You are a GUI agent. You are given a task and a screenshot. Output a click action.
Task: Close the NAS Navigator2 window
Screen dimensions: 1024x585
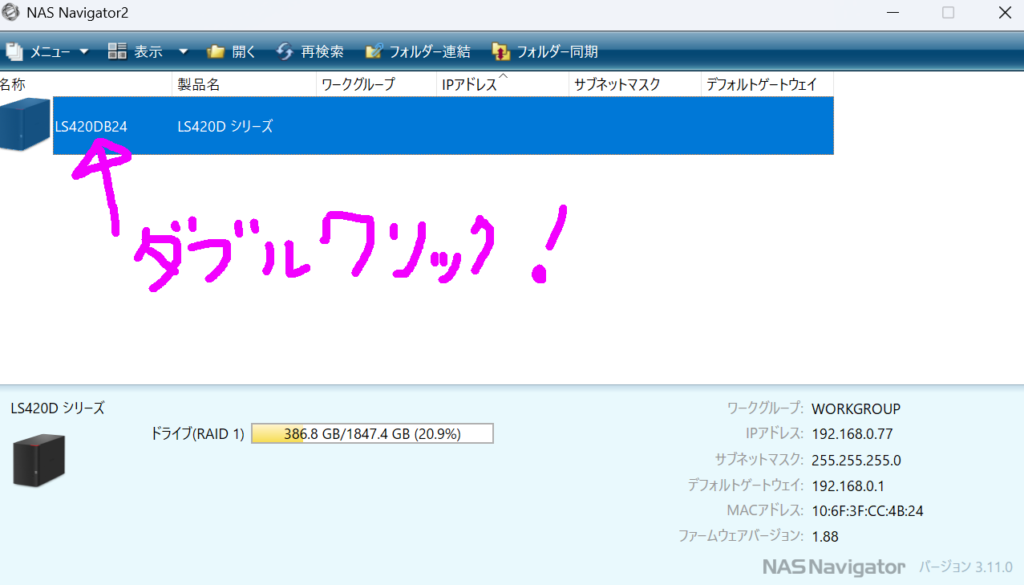[x=1005, y=12]
